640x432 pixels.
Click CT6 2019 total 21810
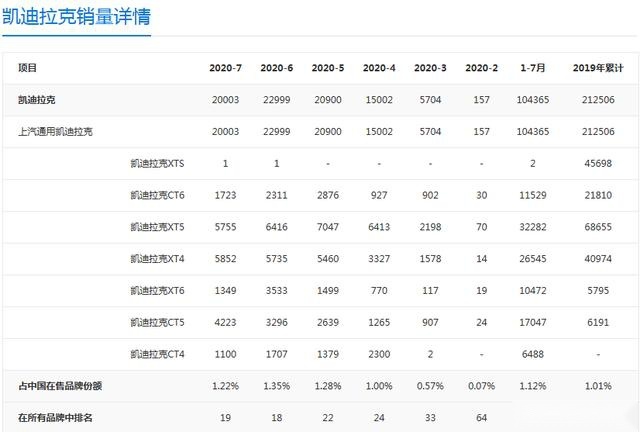pyautogui.click(x=598, y=195)
